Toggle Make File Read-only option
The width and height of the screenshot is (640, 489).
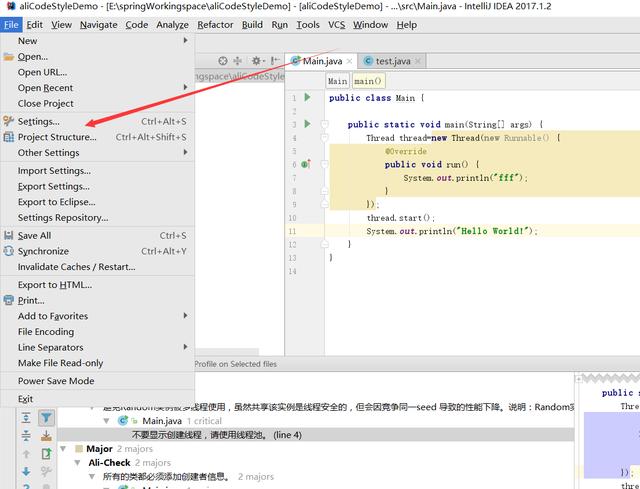pos(60,363)
